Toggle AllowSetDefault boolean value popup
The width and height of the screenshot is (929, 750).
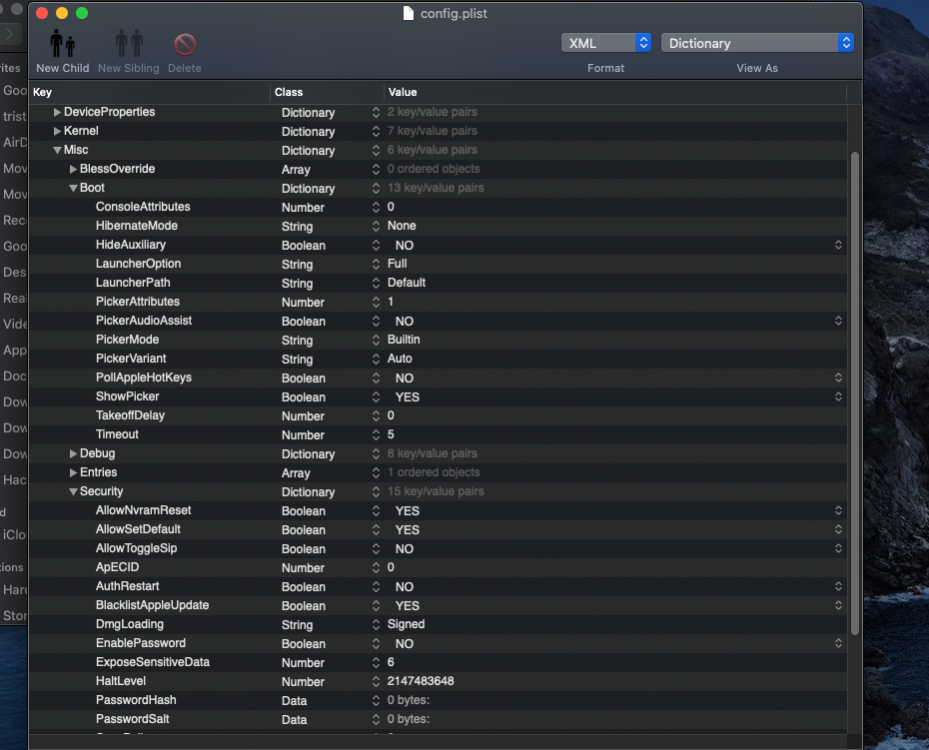tap(838, 529)
